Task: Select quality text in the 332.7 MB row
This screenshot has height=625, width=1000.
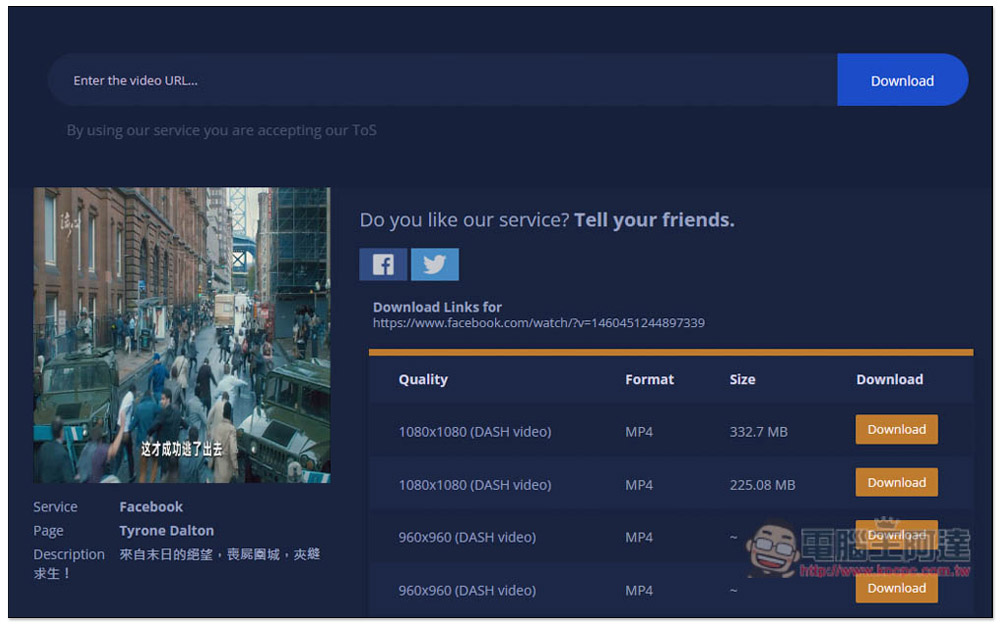Action: [474, 432]
